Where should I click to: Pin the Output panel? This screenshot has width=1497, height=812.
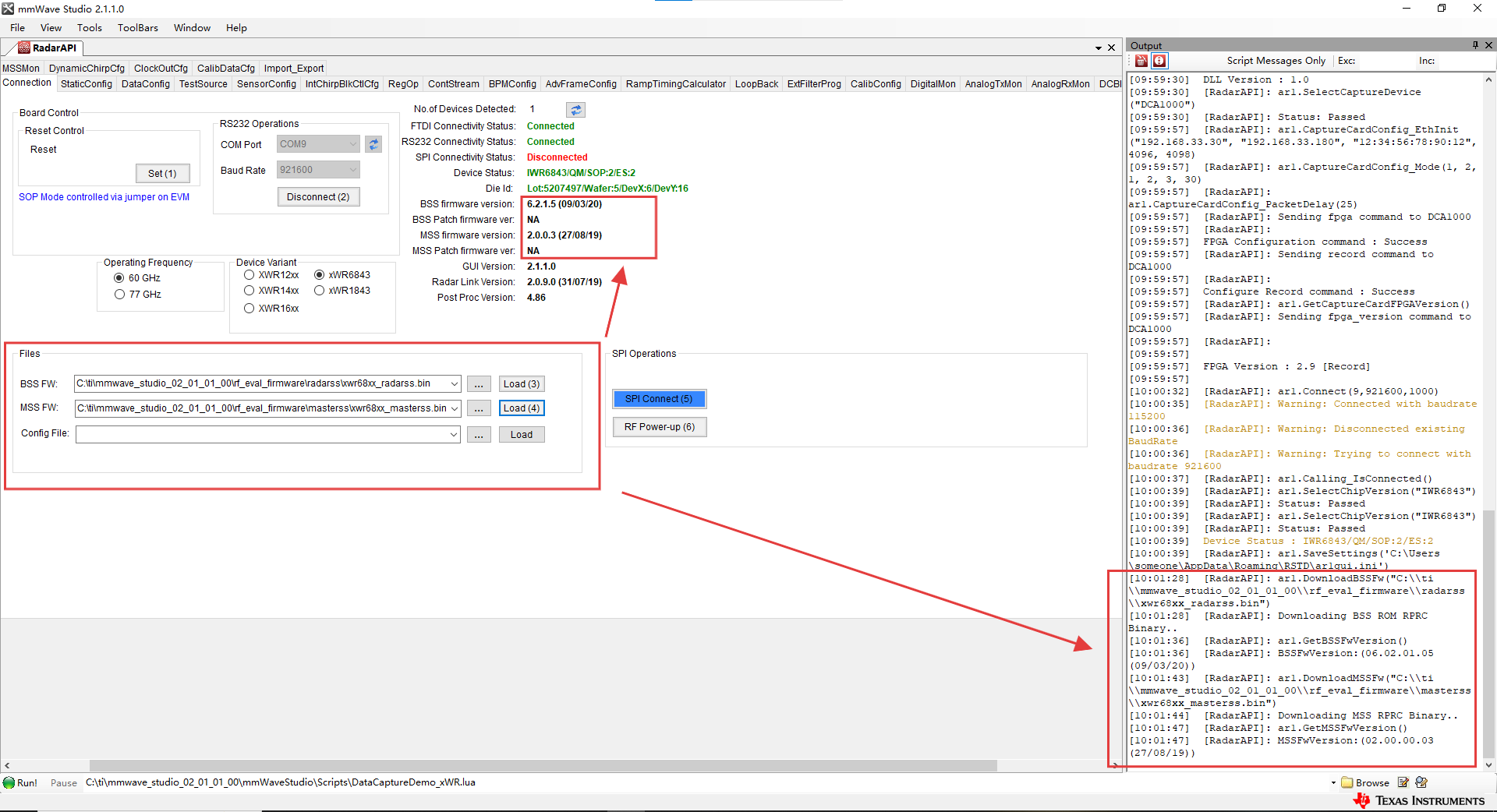tap(1475, 45)
